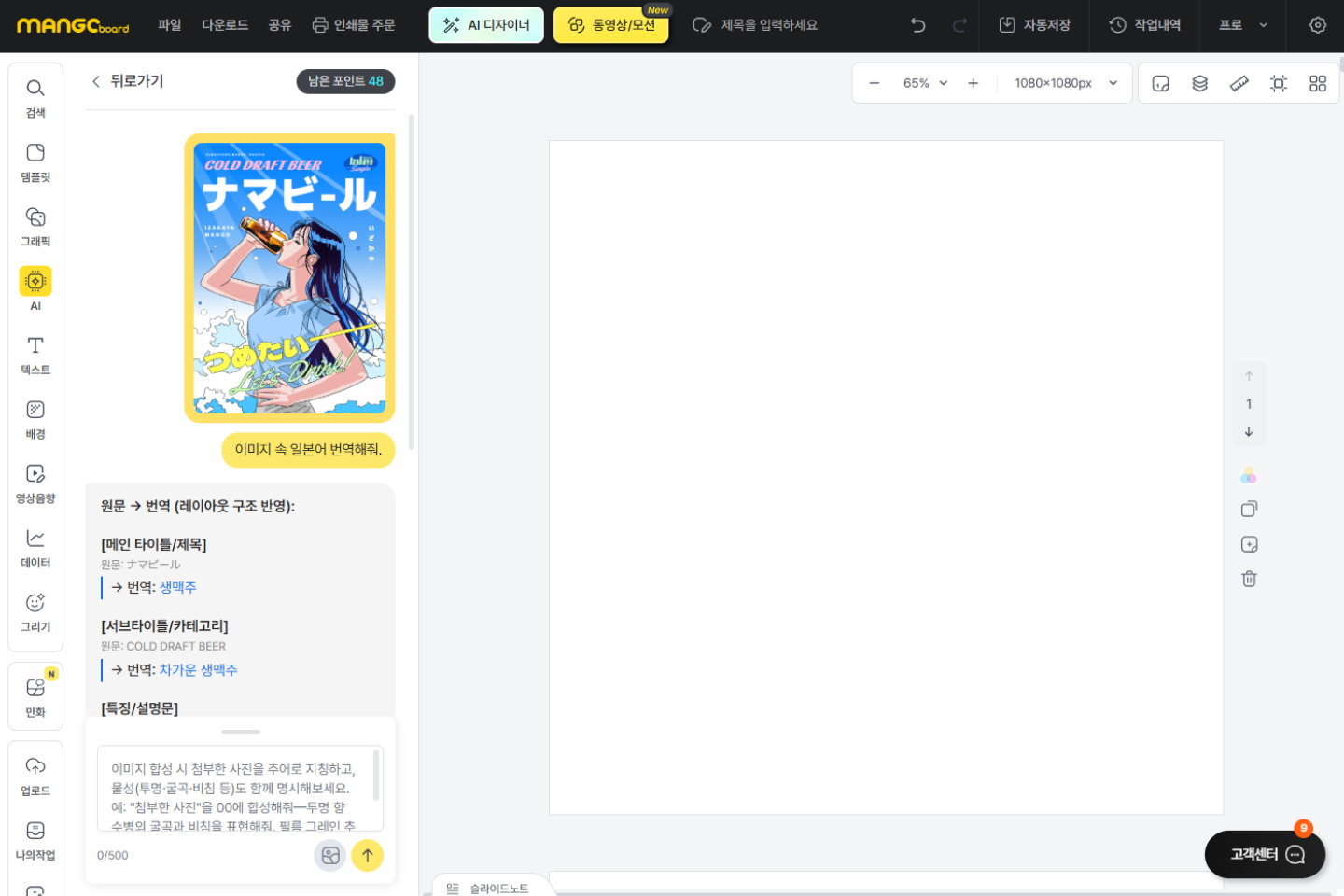1344x896 pixels.
Task: Expand the 프로 account dropdown
Action: pos(1243,25)
